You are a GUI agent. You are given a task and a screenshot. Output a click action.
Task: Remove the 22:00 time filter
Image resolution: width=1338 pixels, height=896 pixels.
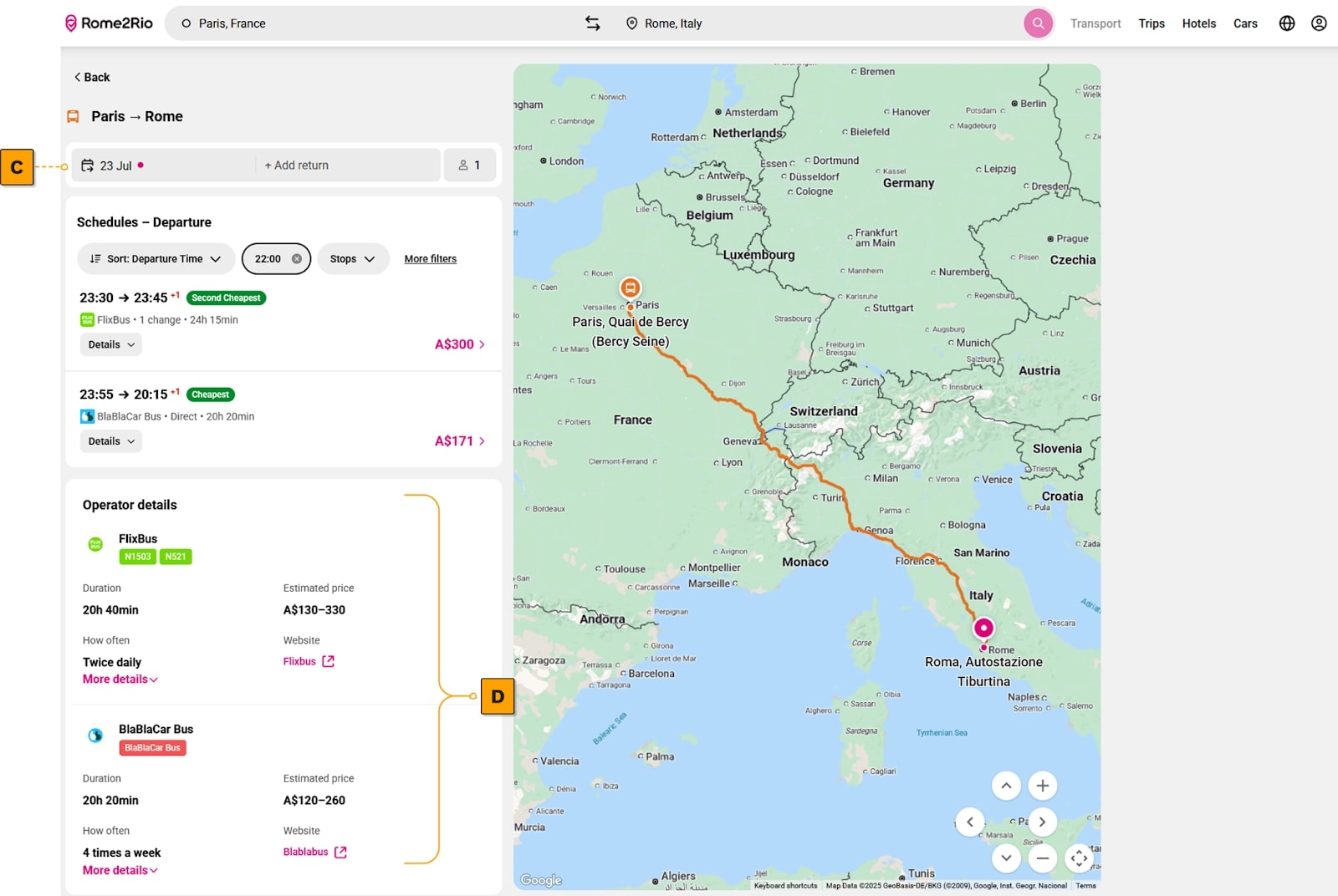pyautogui.click(x=299, y=258)
